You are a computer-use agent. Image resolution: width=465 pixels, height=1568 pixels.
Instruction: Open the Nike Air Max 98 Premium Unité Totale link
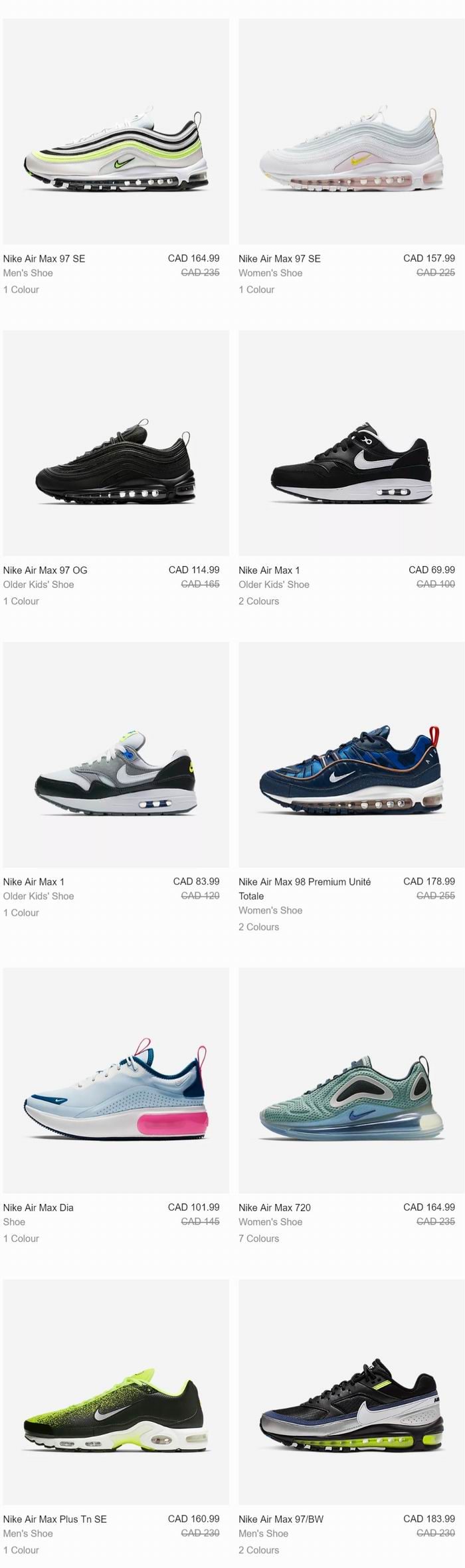click(x=305, y=889)
